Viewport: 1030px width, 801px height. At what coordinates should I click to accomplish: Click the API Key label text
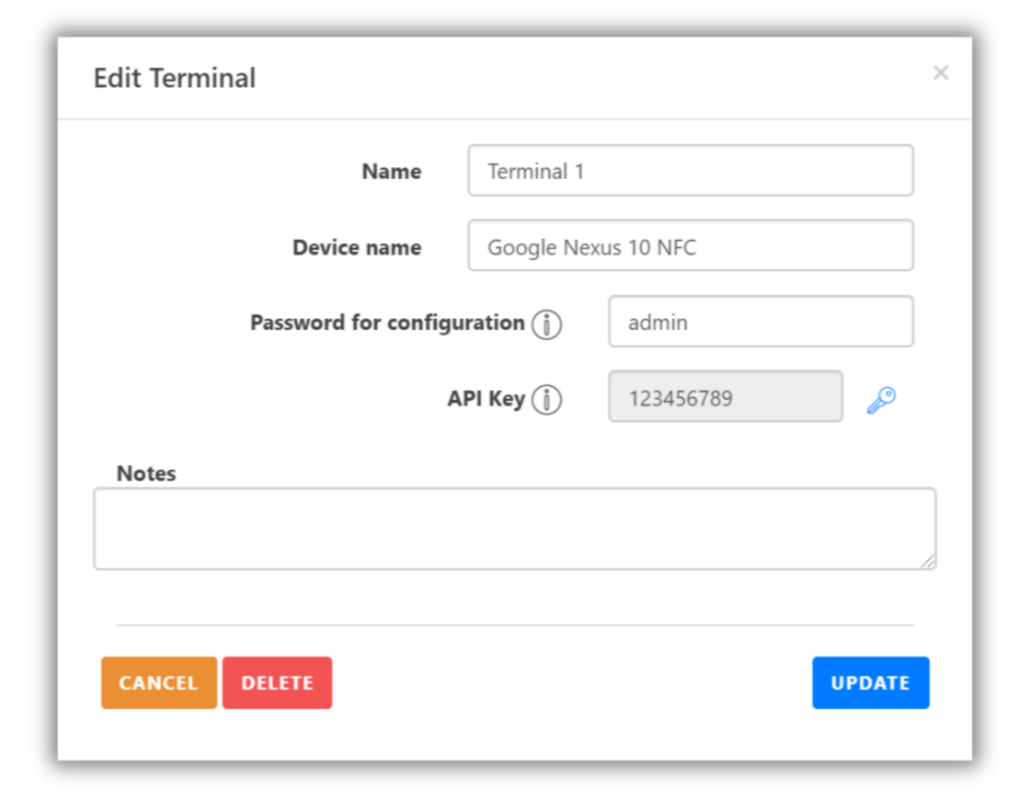(485, 399)
